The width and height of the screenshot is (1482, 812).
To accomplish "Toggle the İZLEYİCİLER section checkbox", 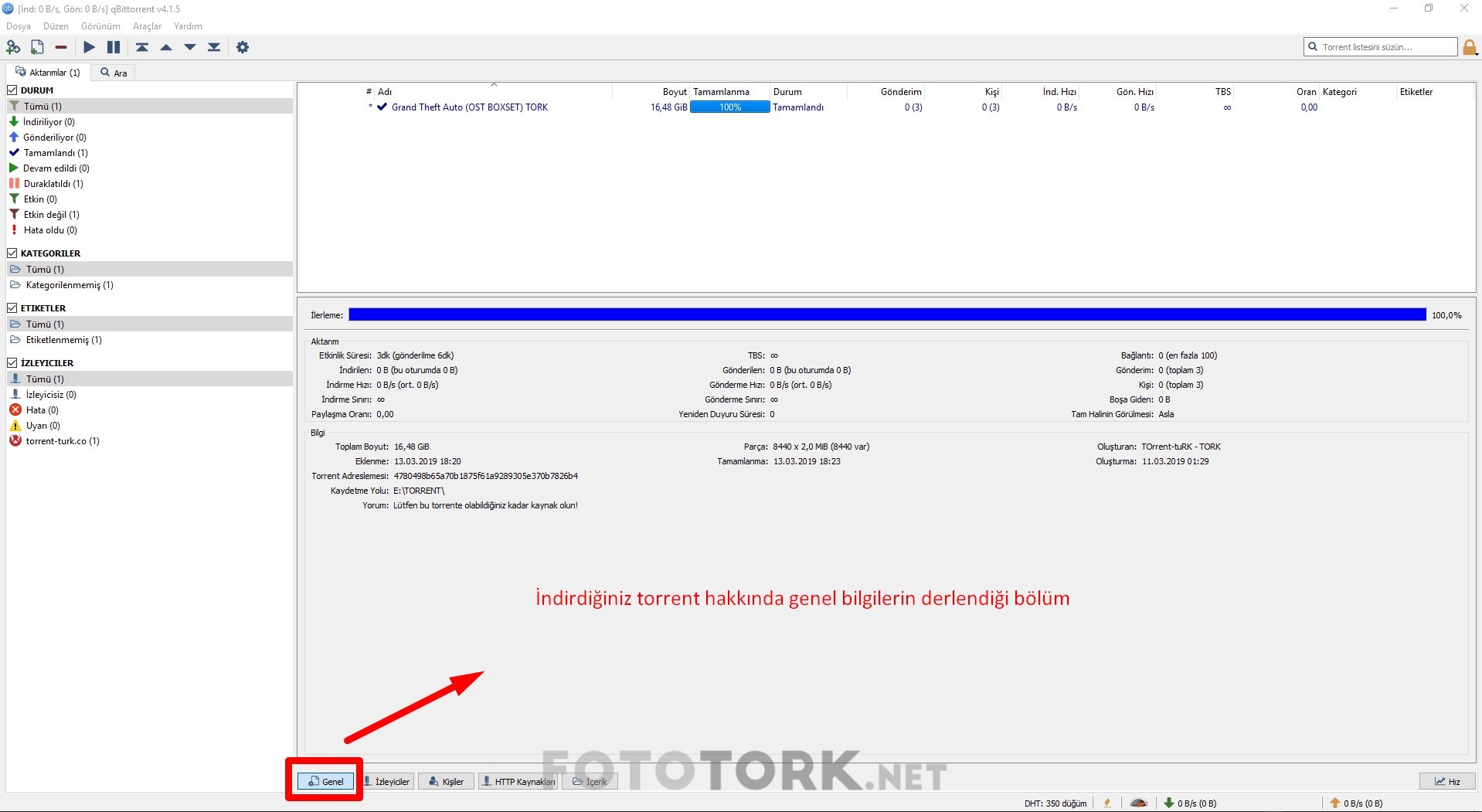I will pyautogui.click(x=12, y=362).
